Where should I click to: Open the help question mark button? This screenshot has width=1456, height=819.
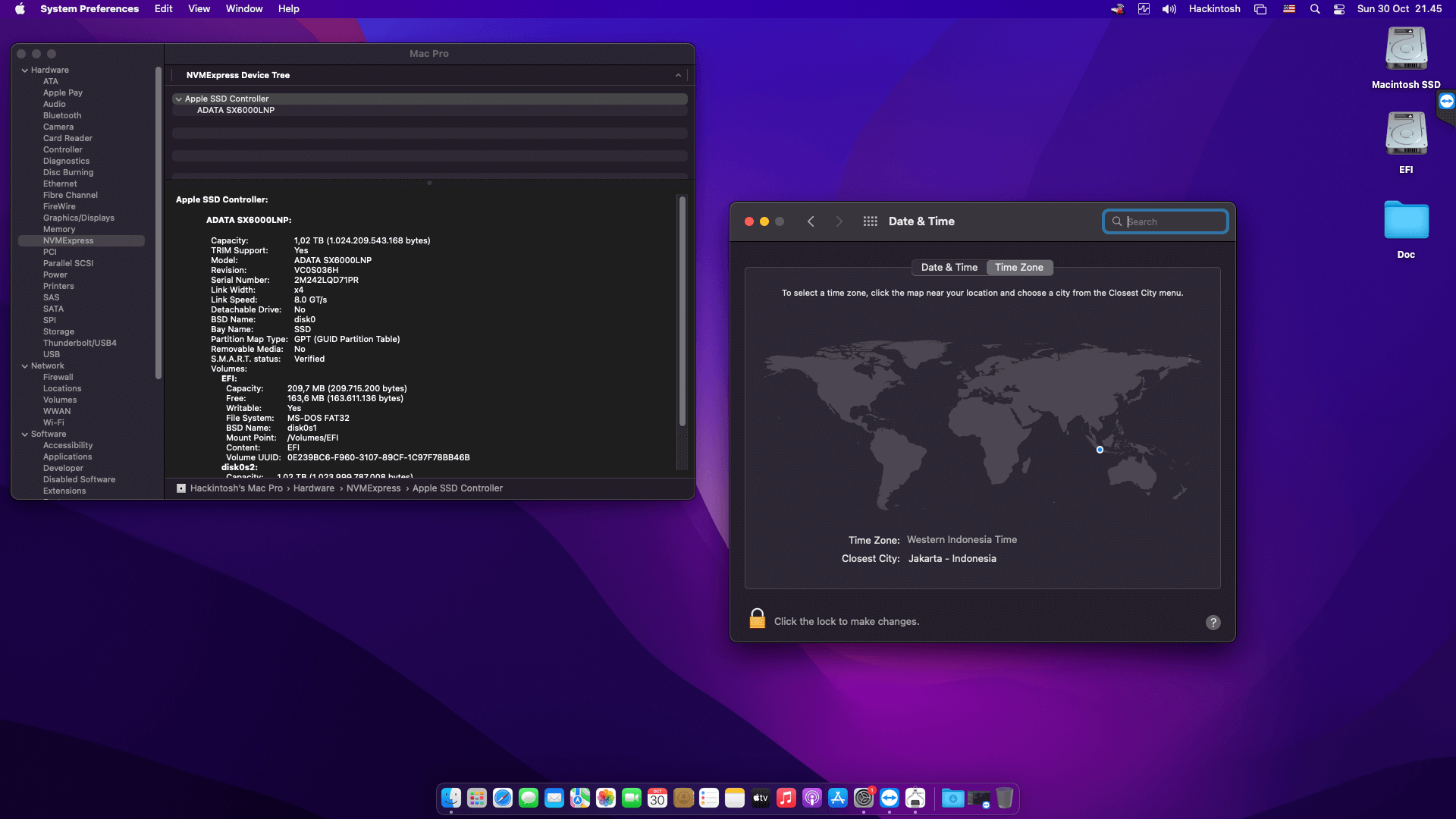click(x=1213, y=623)
